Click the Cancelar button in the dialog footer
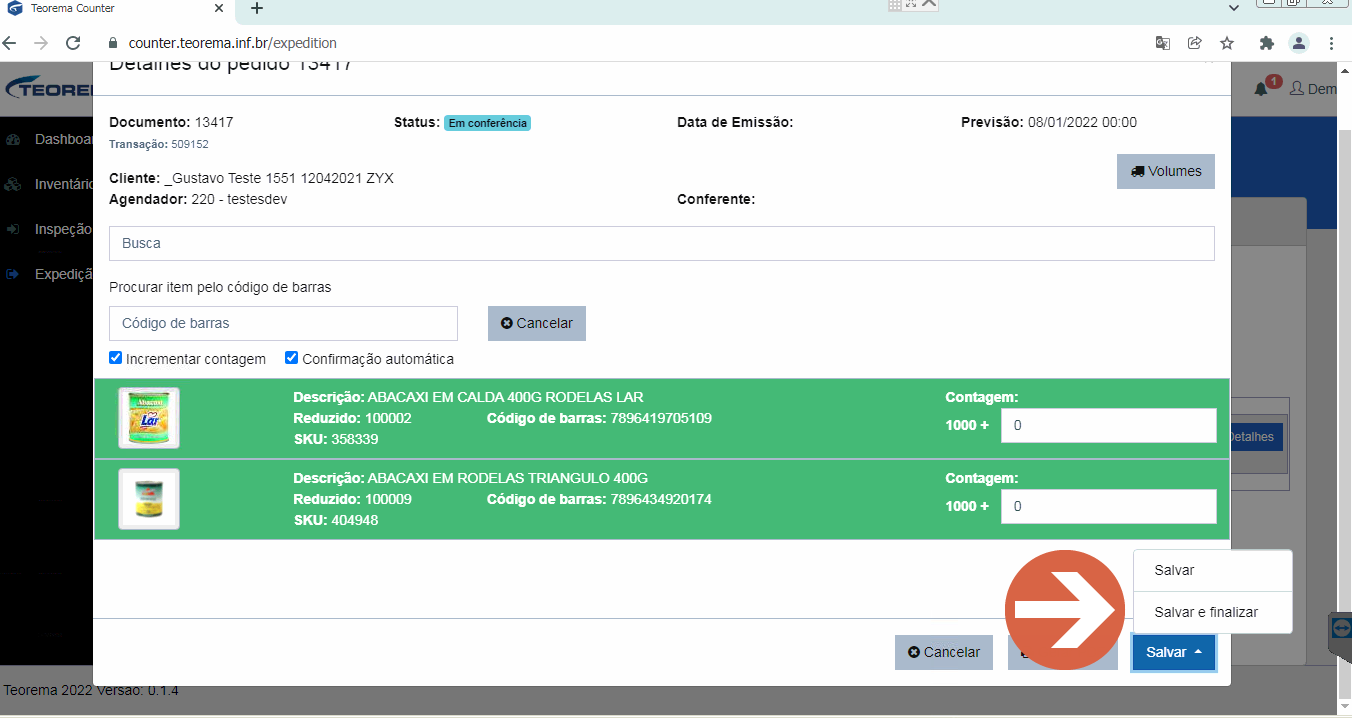 (944, 652)
